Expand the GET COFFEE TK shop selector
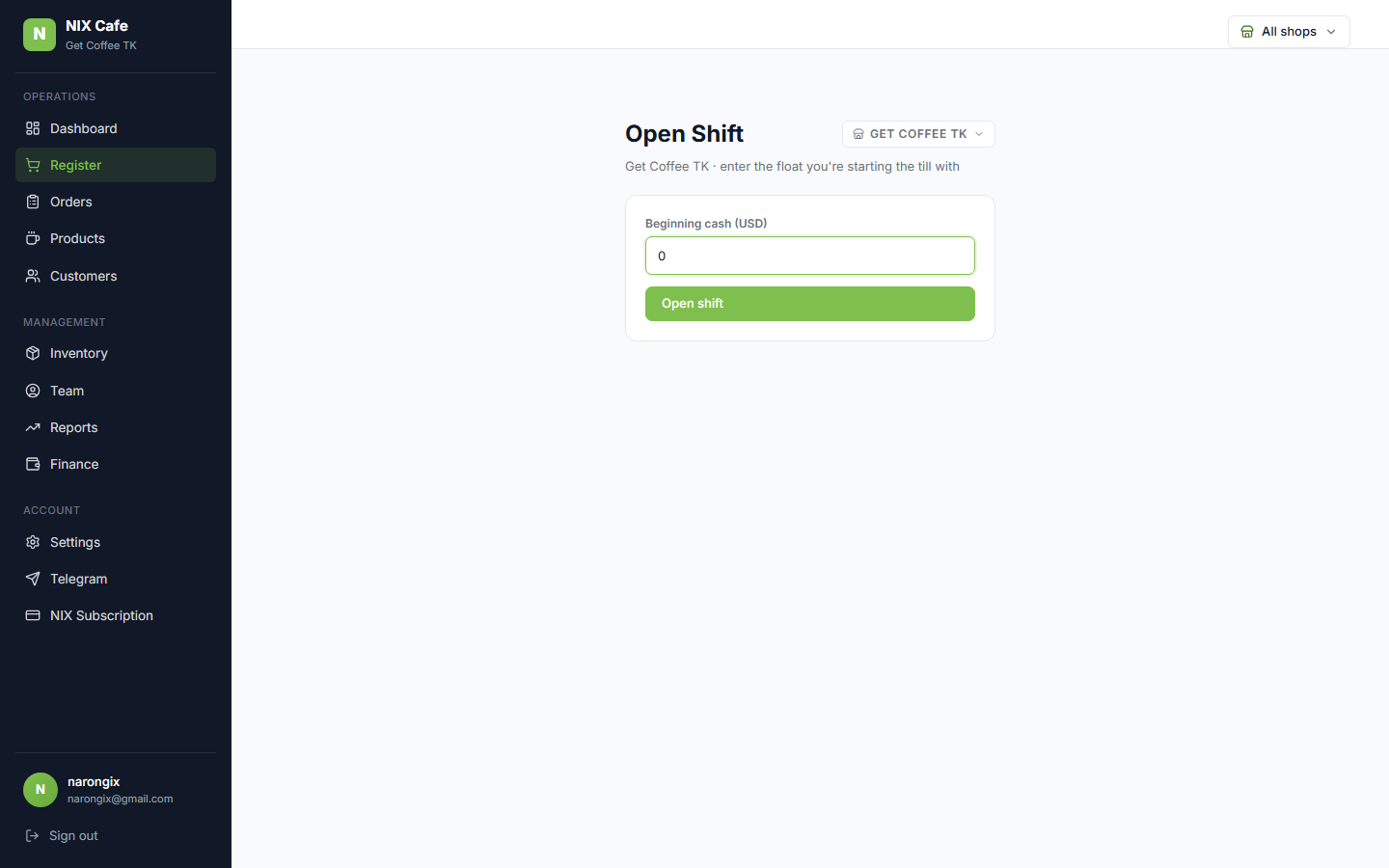 point(918,134)
